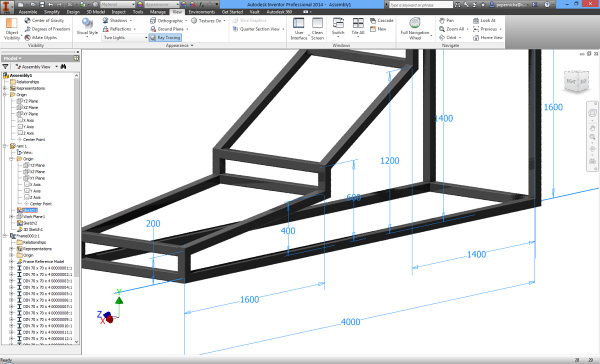The image size is (600, 364).
Task: Open the Appearance override dropdown in quick access
Action: point(161,5)
